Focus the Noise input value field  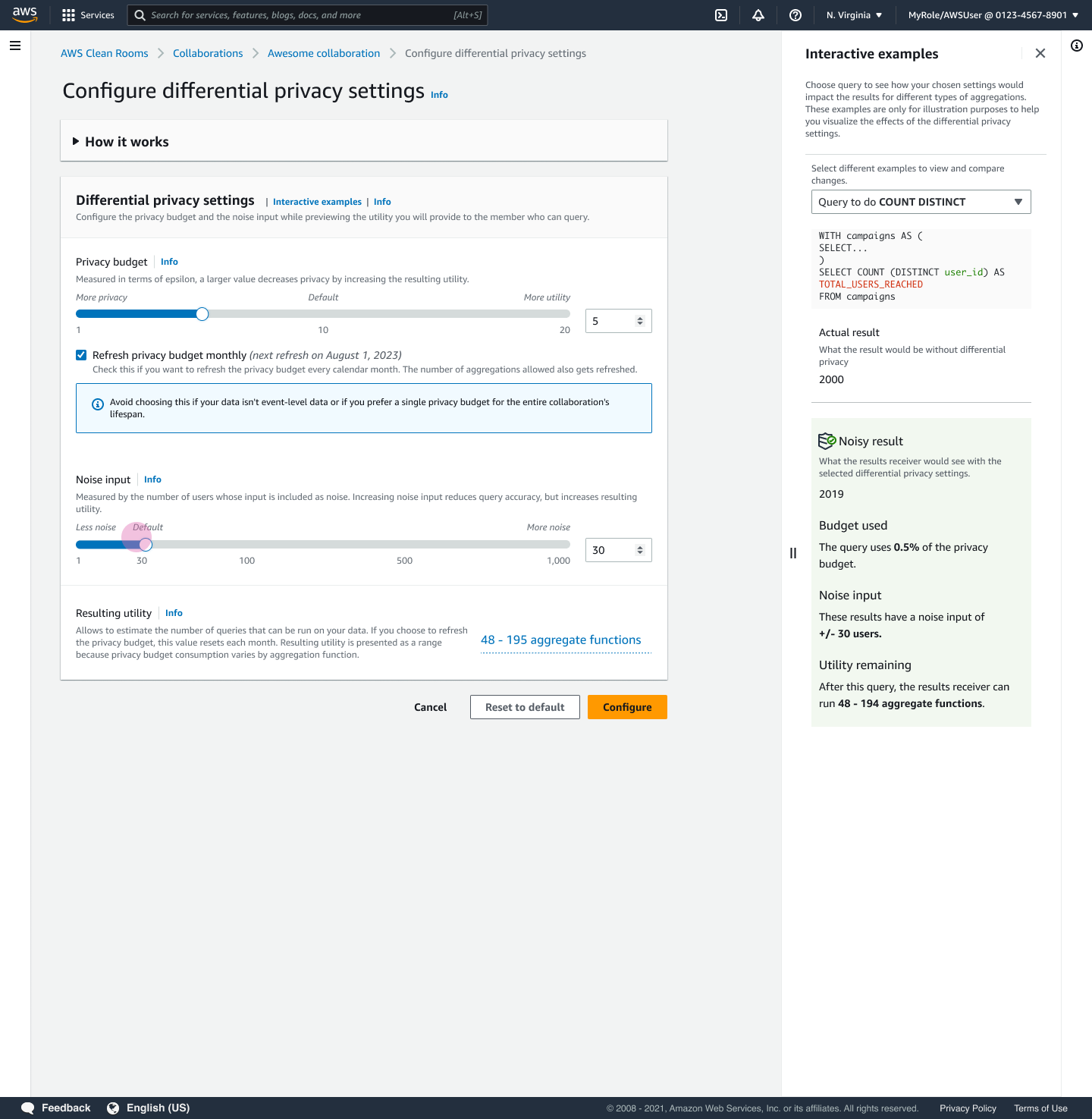611,550
